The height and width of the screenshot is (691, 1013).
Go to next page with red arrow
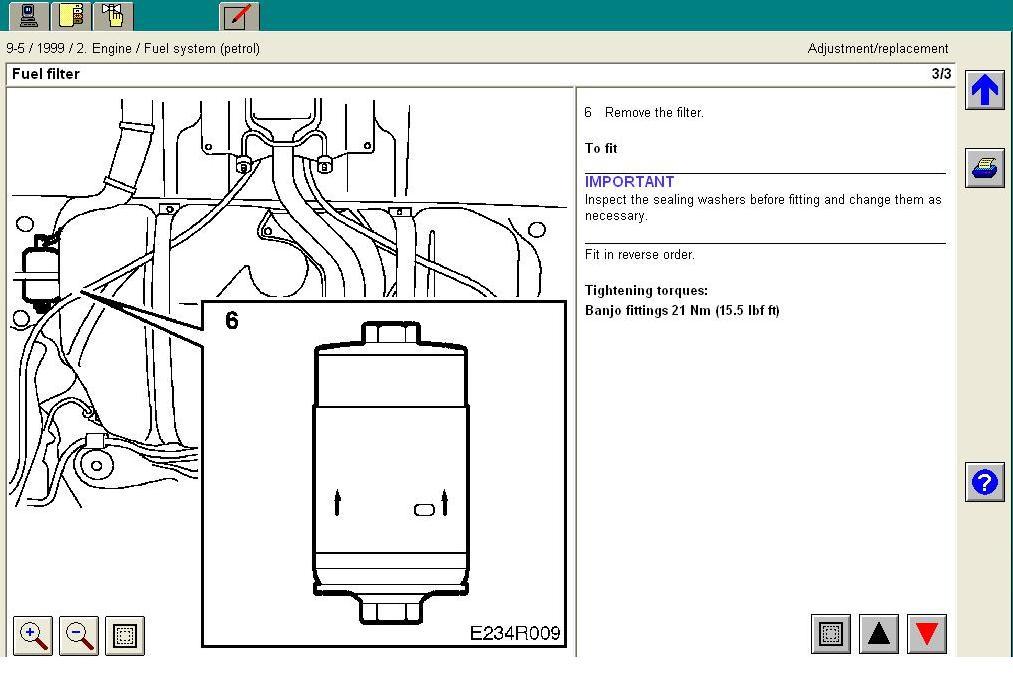tap(927, 634)
